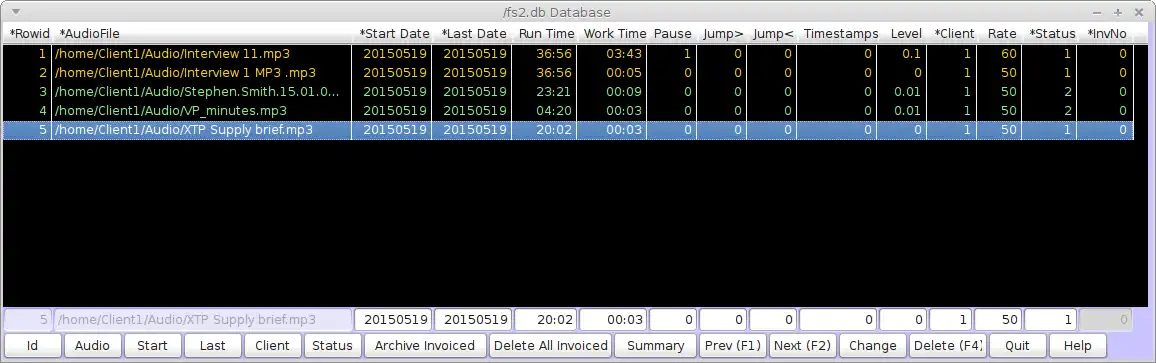Image resolution: width=1156 pixels, height=363 pixels.
Task: Click the Pause input field
Action: [673, 319]
